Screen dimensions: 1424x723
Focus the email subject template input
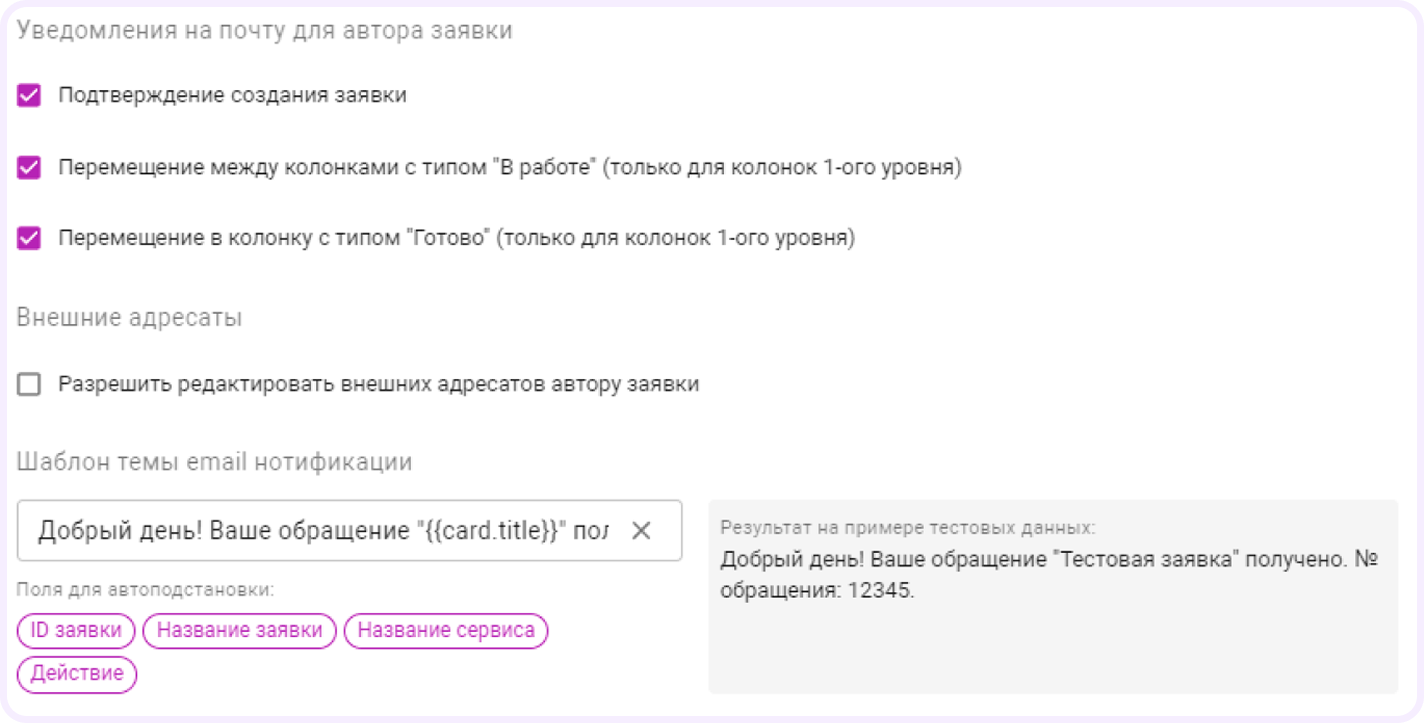point(322,531)
